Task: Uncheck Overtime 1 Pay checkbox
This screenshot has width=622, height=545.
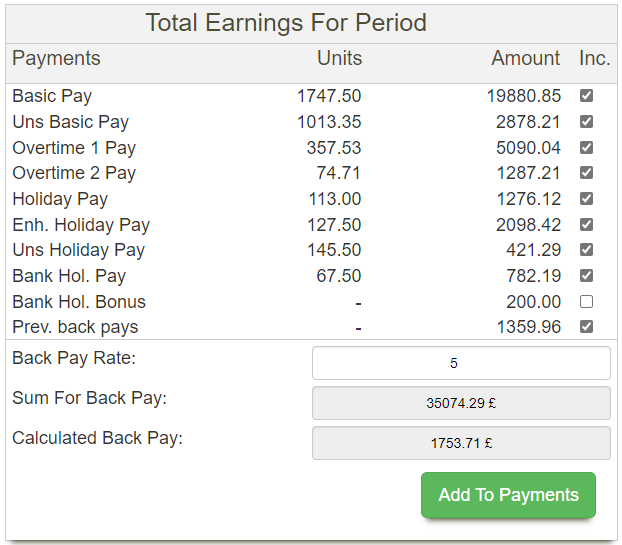Action: [587, 147]
